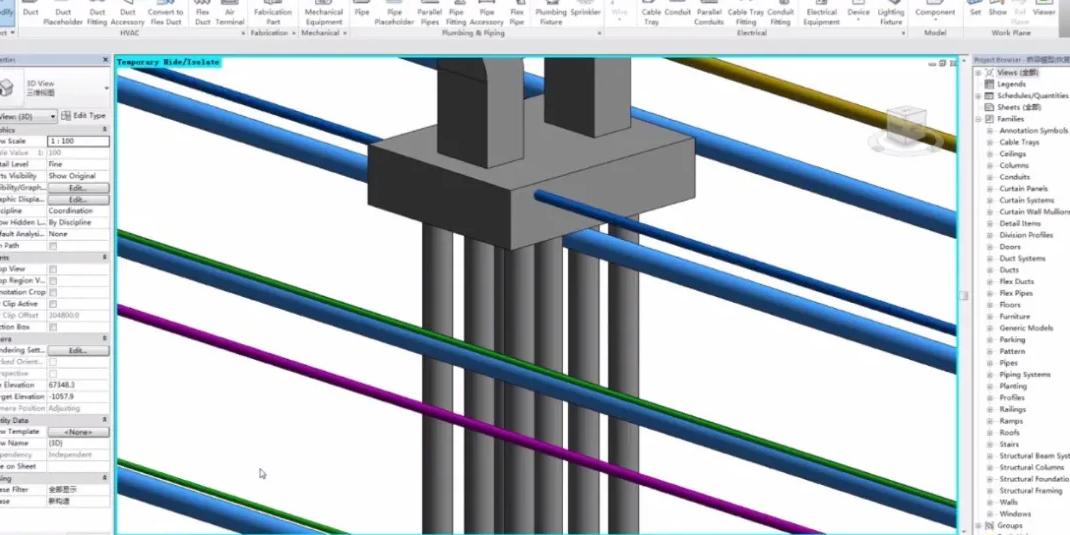Toggle the Crop Region Visible checkbox
Viewport: 1070px width, 535px height.
click(53, 281)
